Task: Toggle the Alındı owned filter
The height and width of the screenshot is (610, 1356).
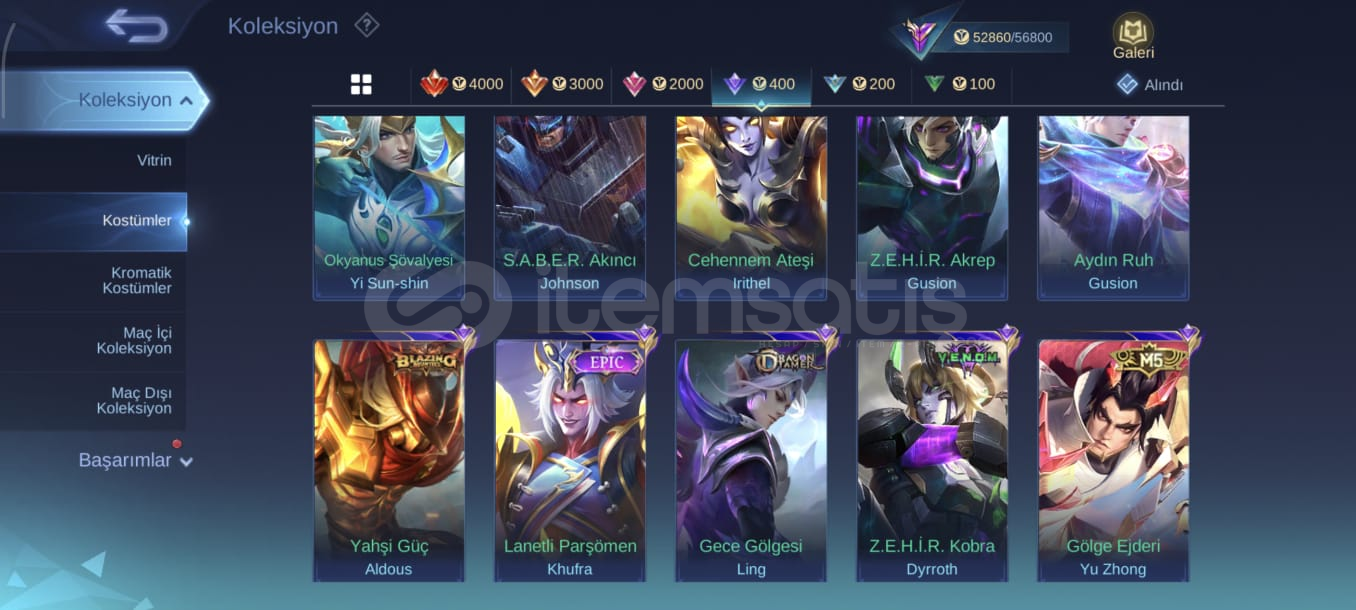Action: [x=1150, y=85]
